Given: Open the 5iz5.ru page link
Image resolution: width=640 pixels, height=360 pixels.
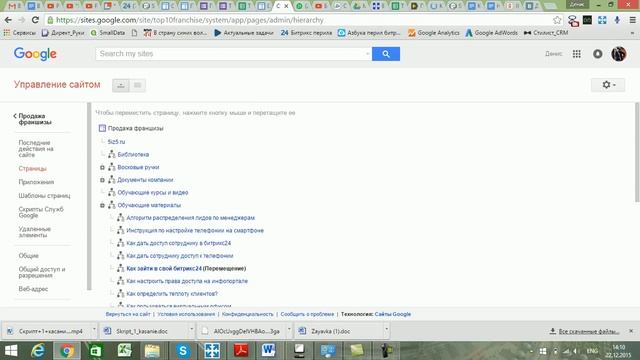Looking at the screenshot, I should pyautogui.click(x=116, y=142).
